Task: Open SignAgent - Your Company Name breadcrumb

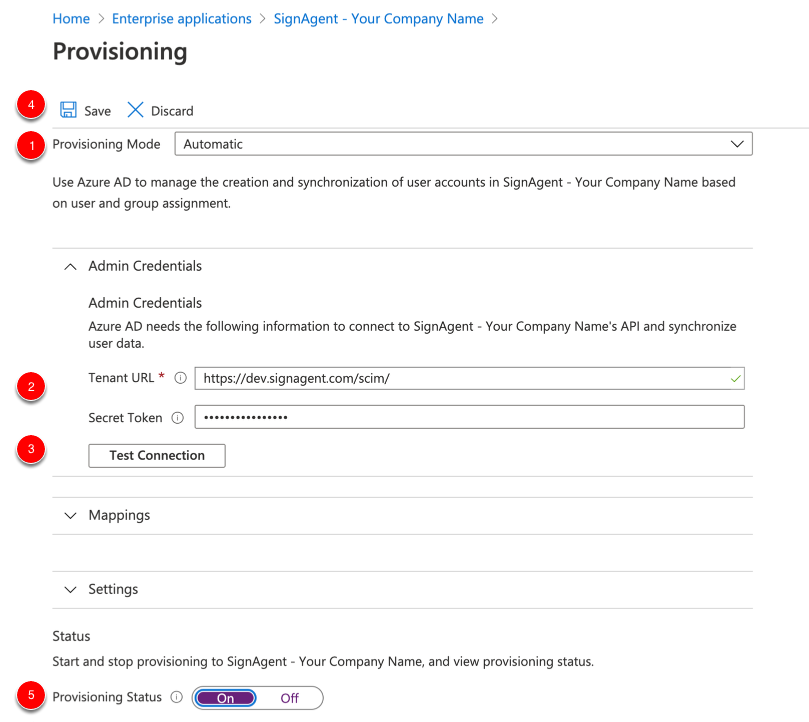Action: pos(378,19)
